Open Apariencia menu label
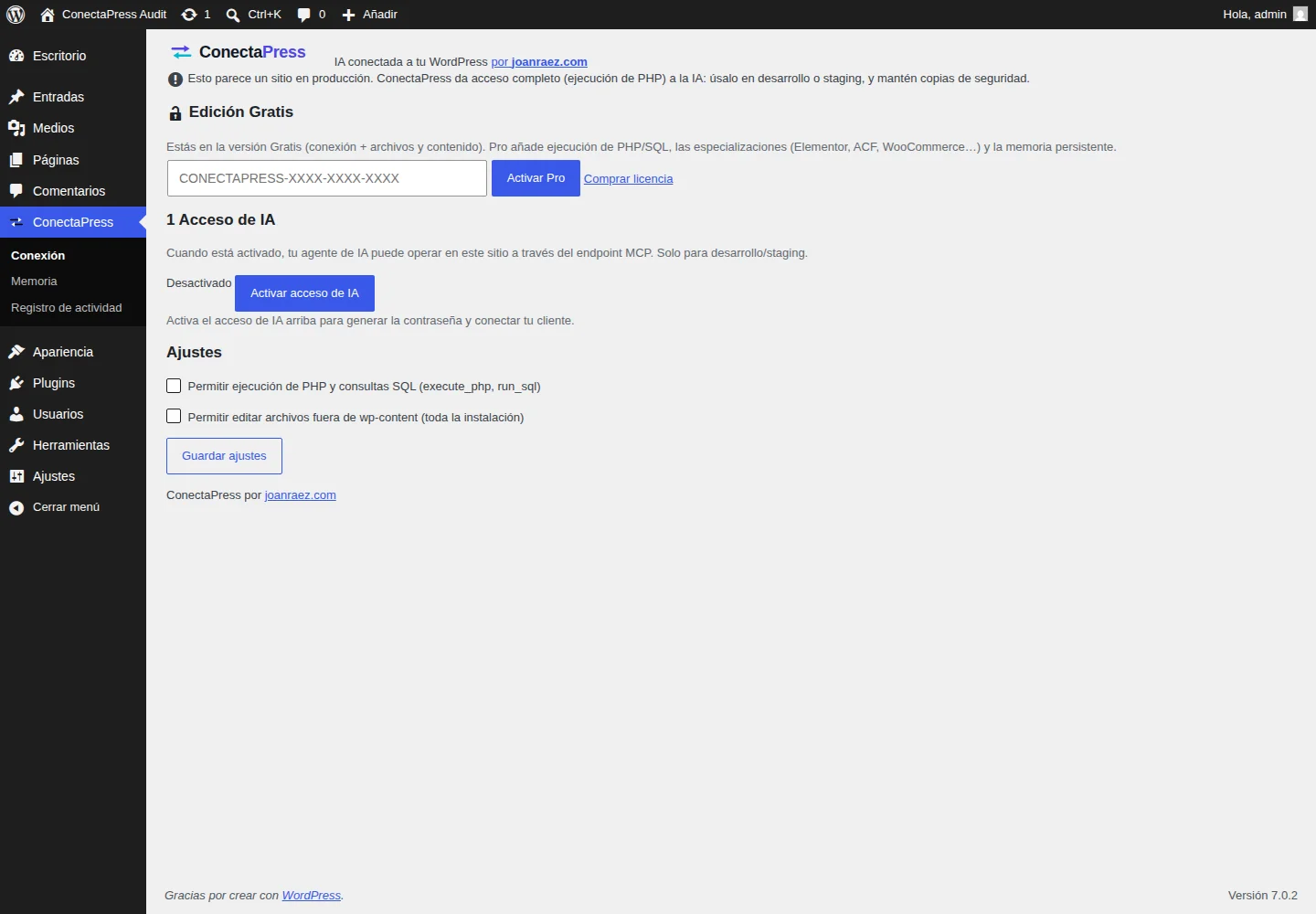 click(63, 352)
